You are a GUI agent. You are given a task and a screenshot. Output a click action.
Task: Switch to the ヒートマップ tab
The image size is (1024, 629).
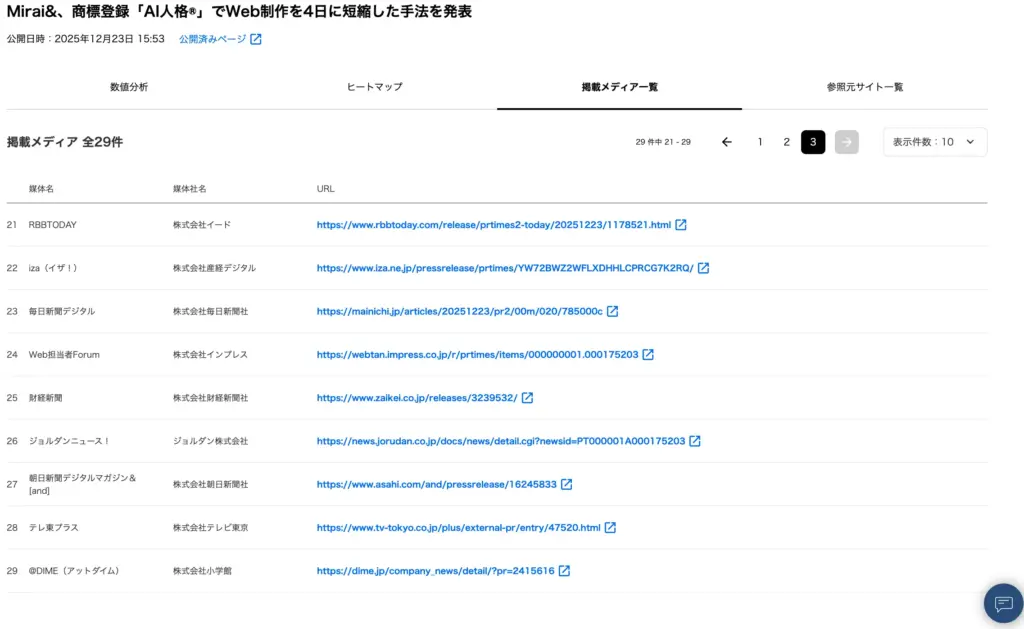coord(375,87)
